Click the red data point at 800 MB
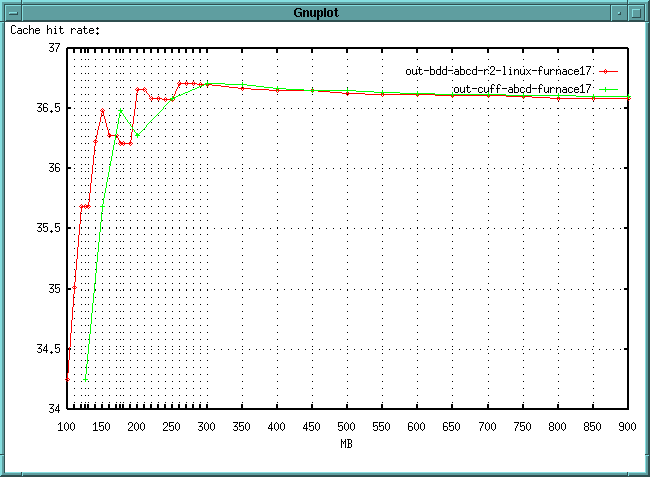650x477 pixels. [558, 98]
